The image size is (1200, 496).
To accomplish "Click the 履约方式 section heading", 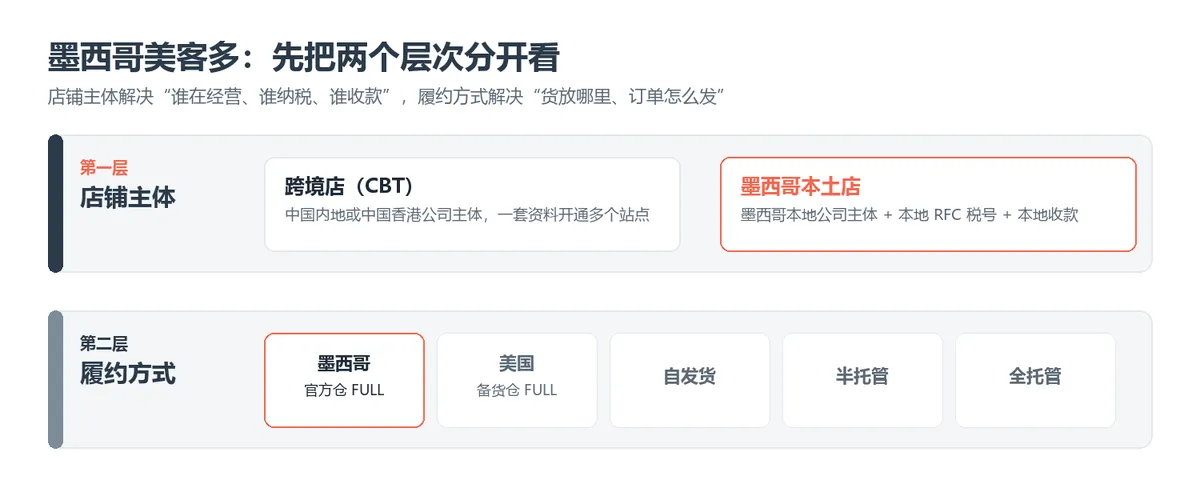I will coord(128,374).
